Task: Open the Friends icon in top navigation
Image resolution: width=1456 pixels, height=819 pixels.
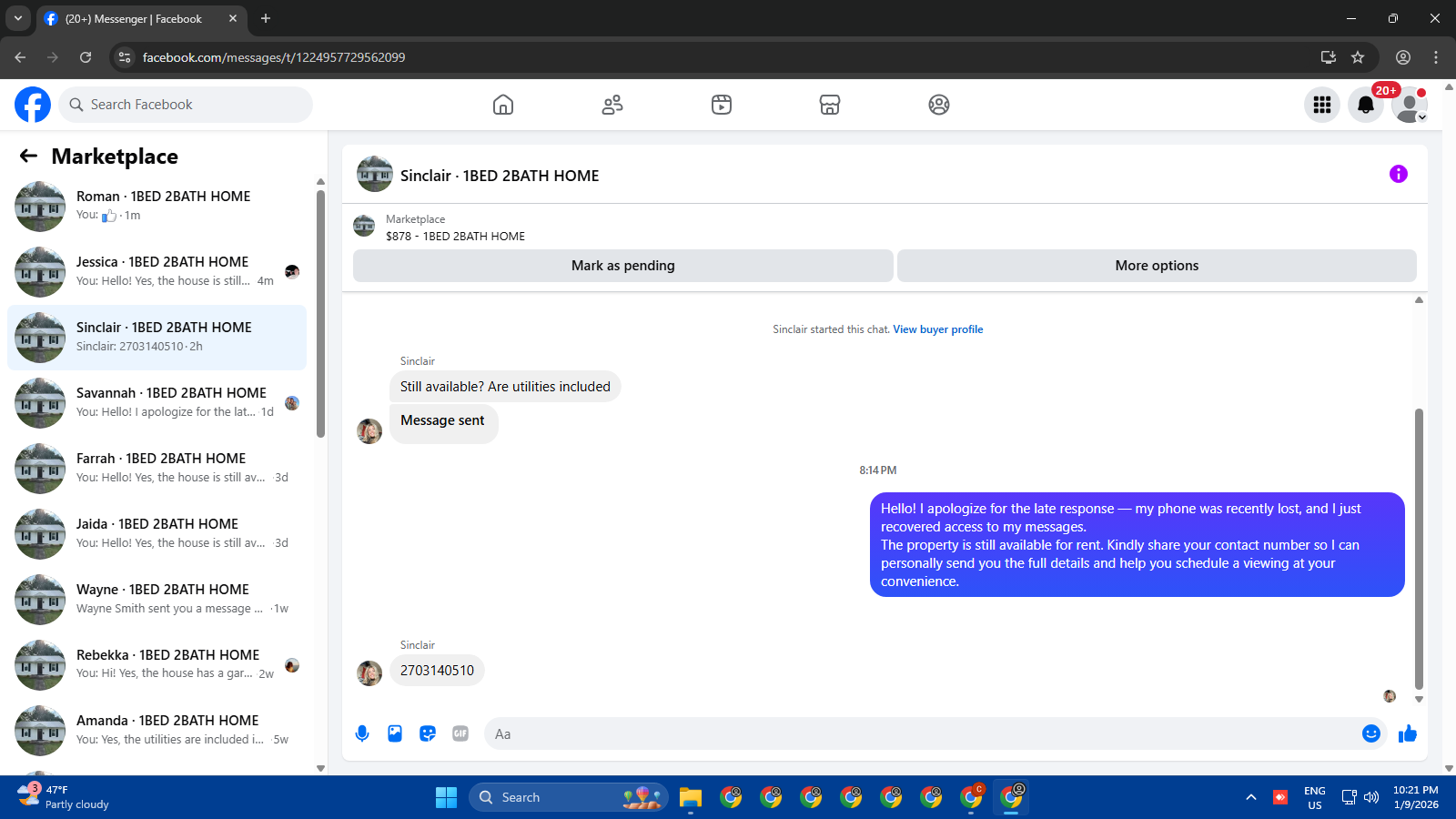Action: point(612,105)
